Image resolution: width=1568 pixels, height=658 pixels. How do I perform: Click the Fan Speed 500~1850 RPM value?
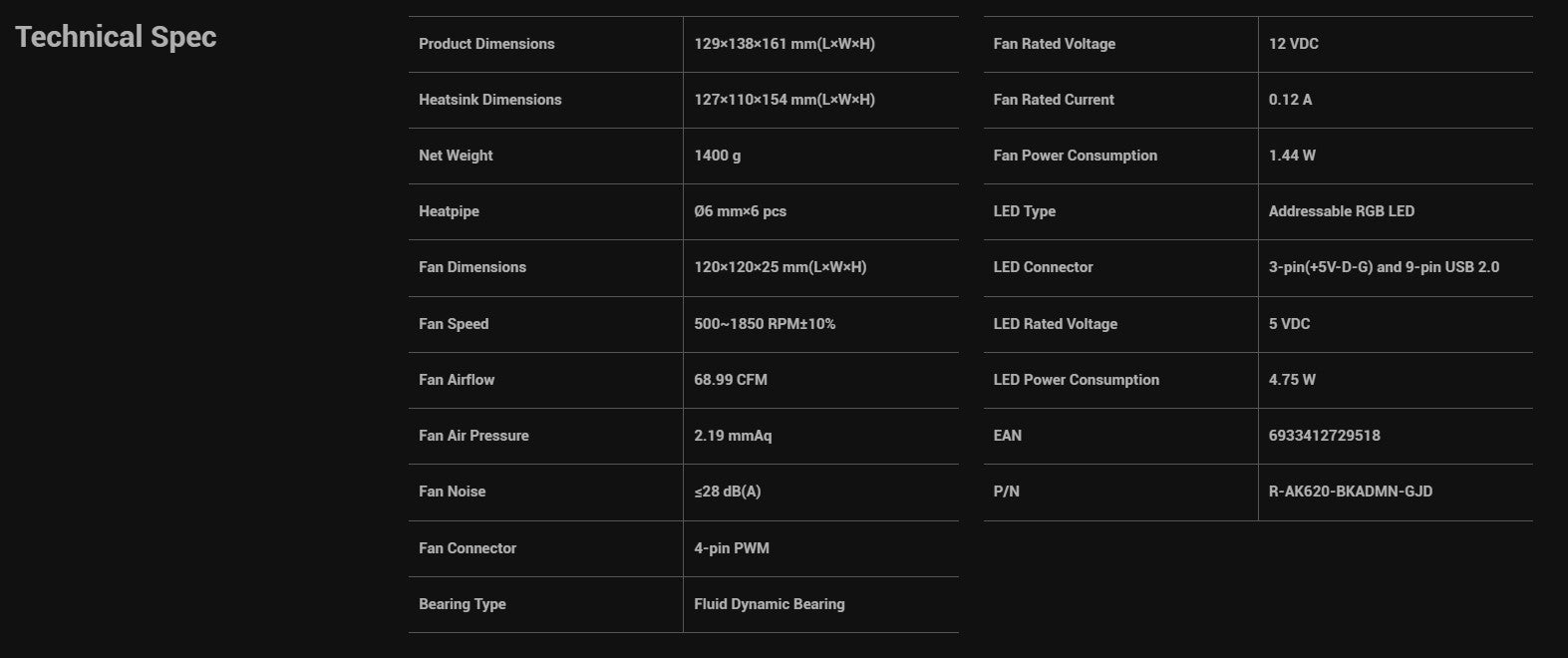(765, 324)
